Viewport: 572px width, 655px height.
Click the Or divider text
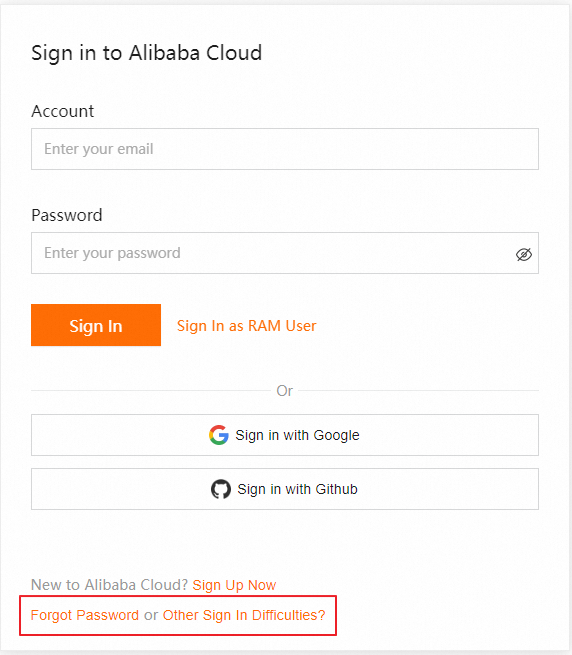(285, 391)
